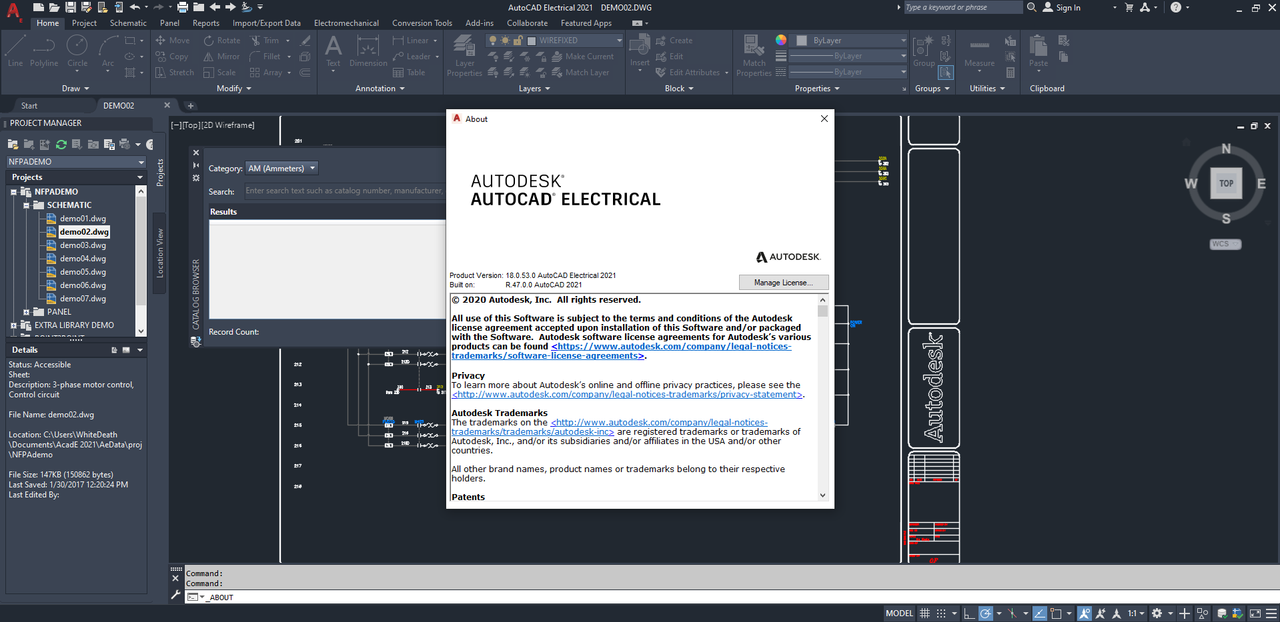Open the Electromechanical ribbon tab
This screenshot has width=1280, height=622.
[x=346, y=22]
